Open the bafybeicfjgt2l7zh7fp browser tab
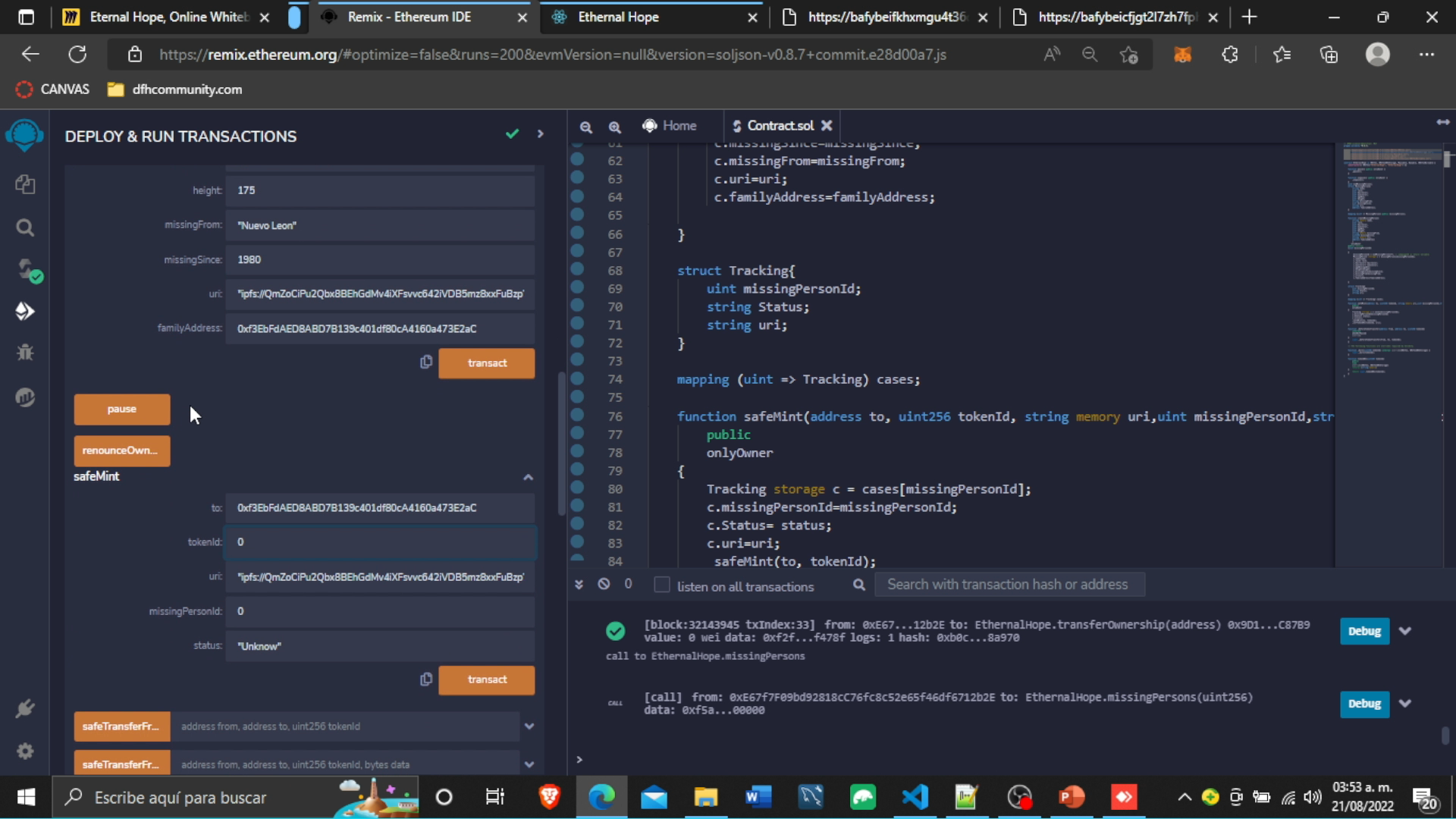Viewport: 1456px width, 819px height. [1115, 17]
